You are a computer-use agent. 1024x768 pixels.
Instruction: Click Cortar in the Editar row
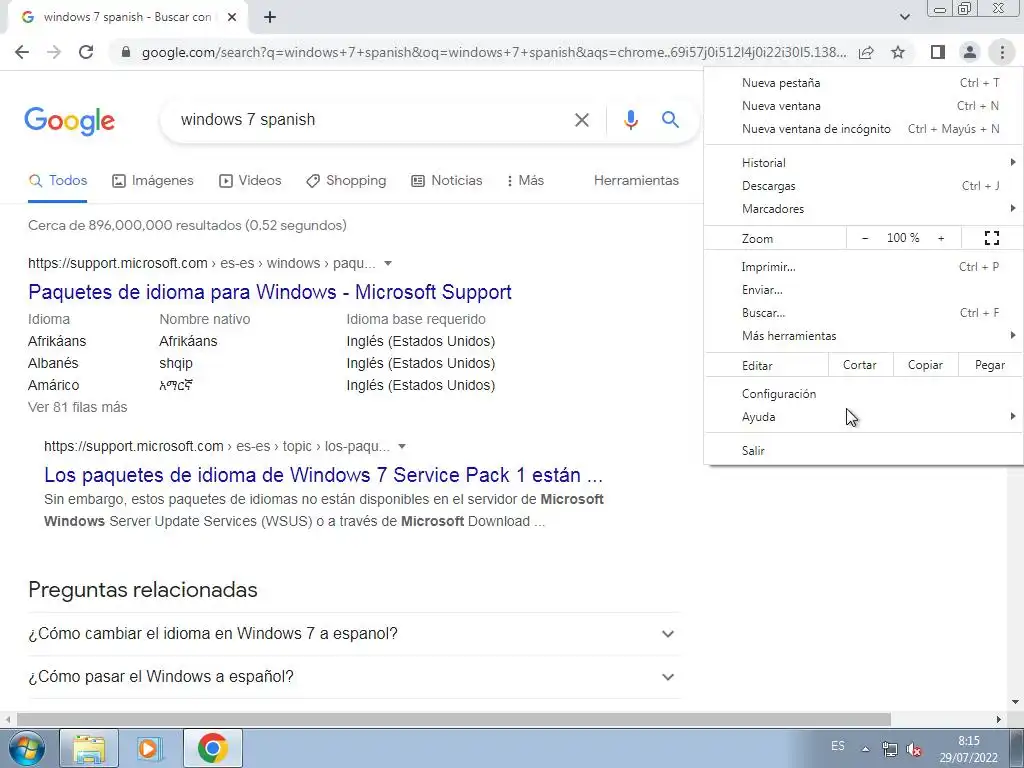point(859,365)
